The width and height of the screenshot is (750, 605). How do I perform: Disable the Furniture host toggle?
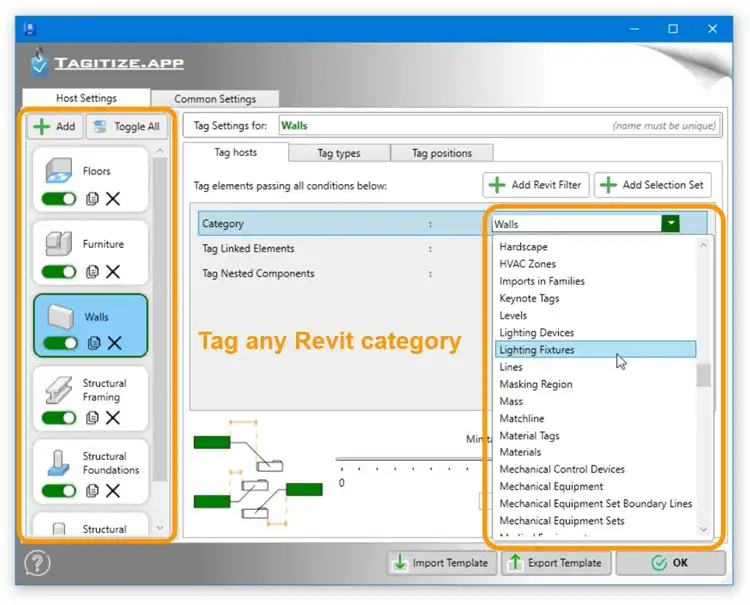59,272
